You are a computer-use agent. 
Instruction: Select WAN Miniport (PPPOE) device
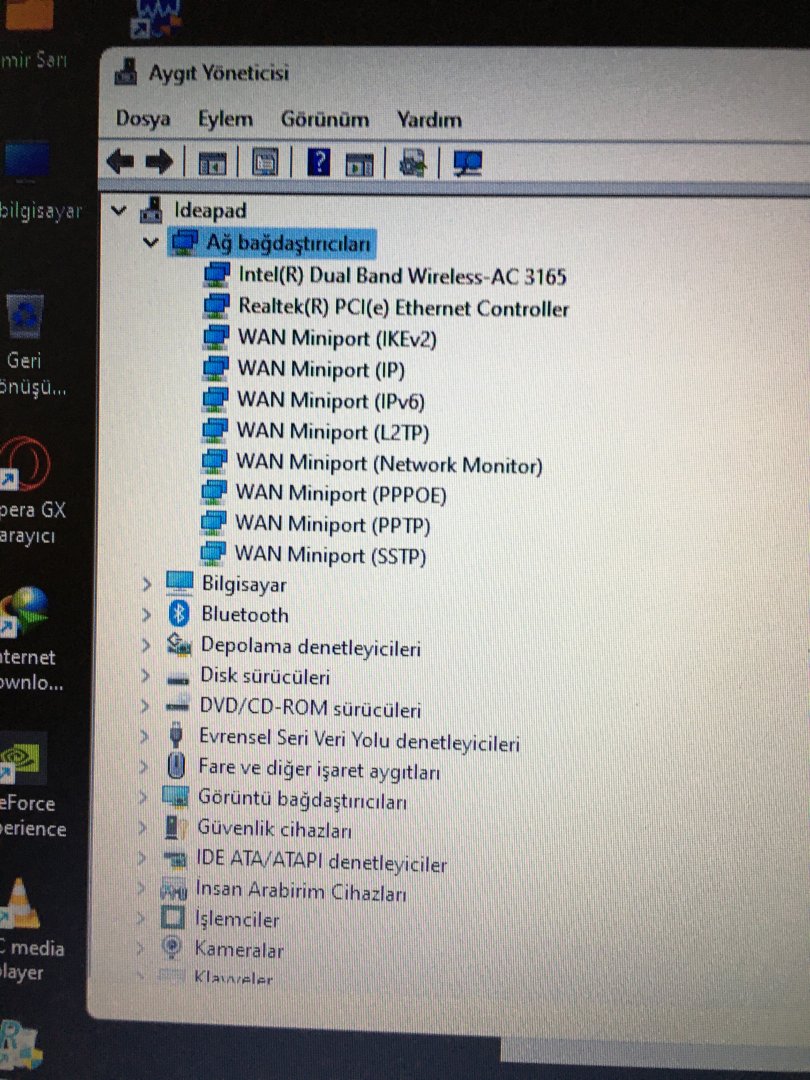[341, 494]
